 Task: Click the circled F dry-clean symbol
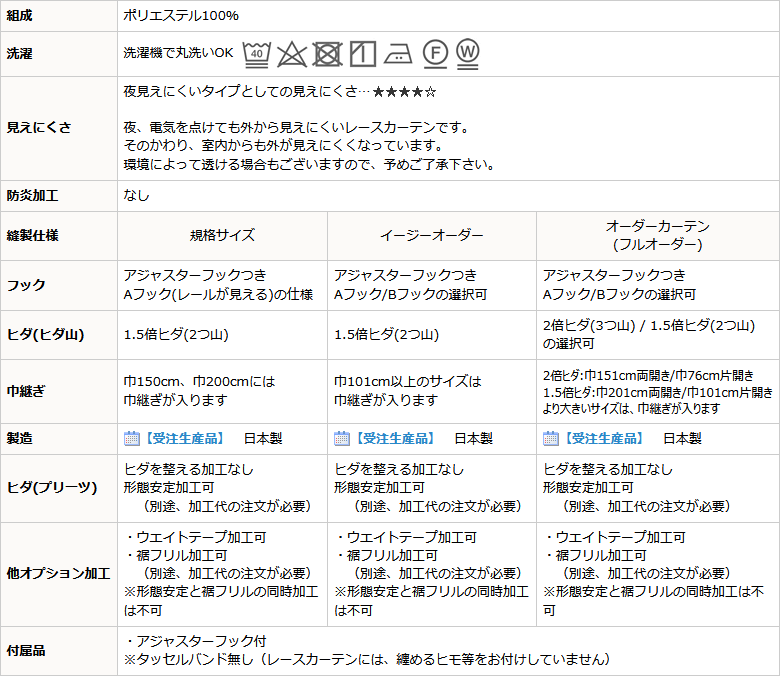coord(435,53)
